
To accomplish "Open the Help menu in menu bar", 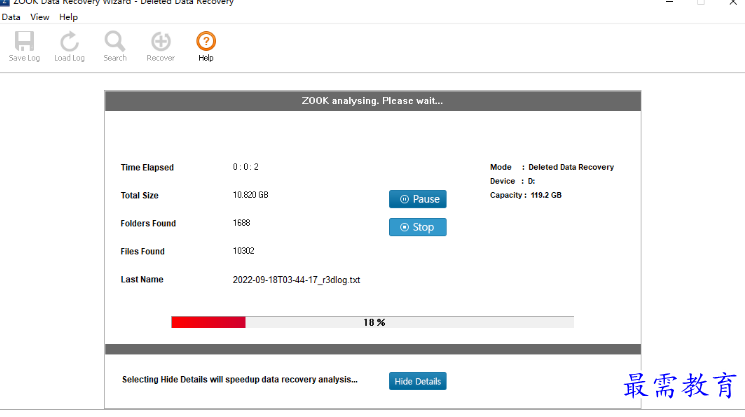I will [68, 17].
